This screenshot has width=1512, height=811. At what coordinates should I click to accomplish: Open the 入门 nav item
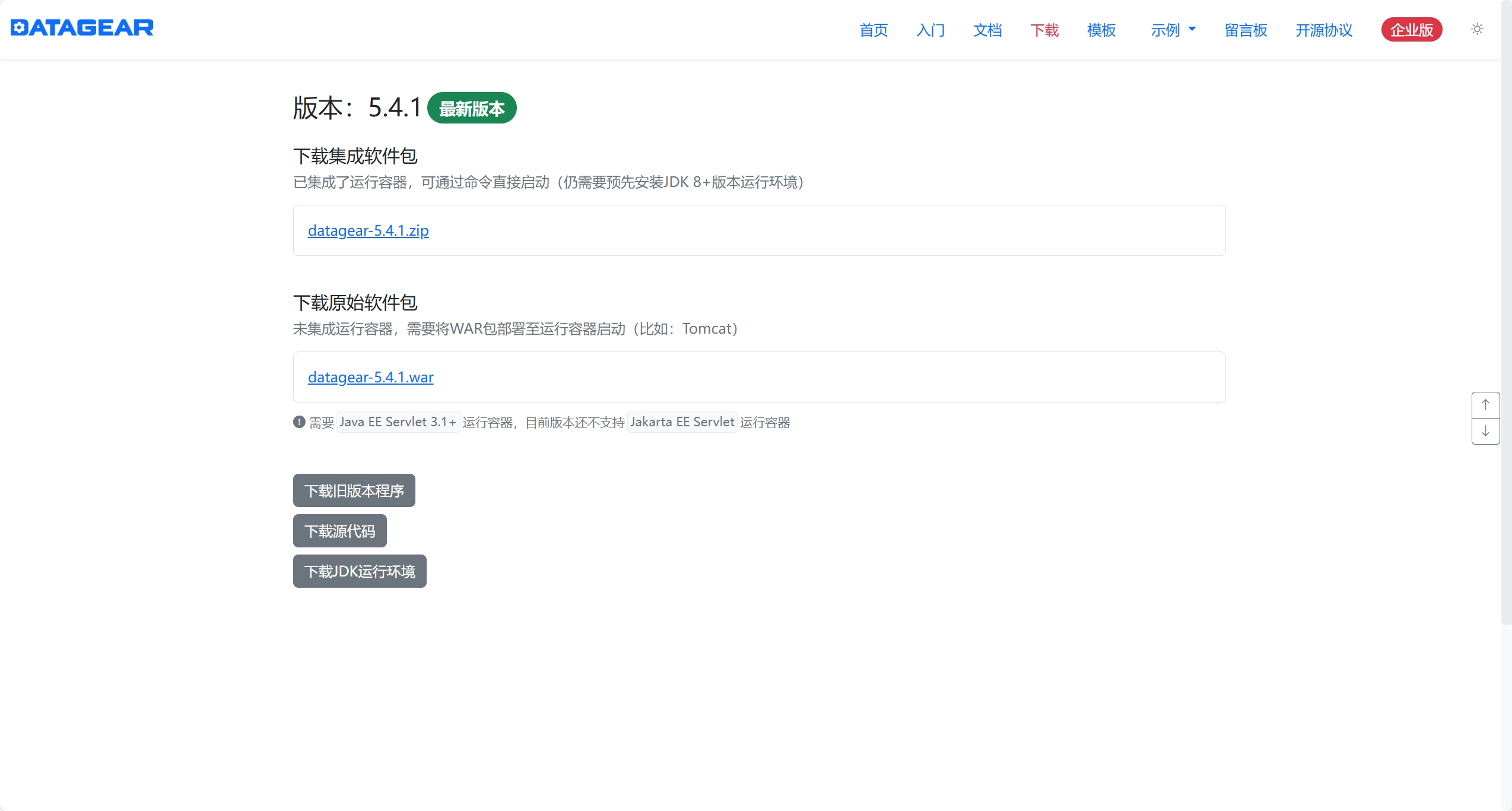point(930,30)
